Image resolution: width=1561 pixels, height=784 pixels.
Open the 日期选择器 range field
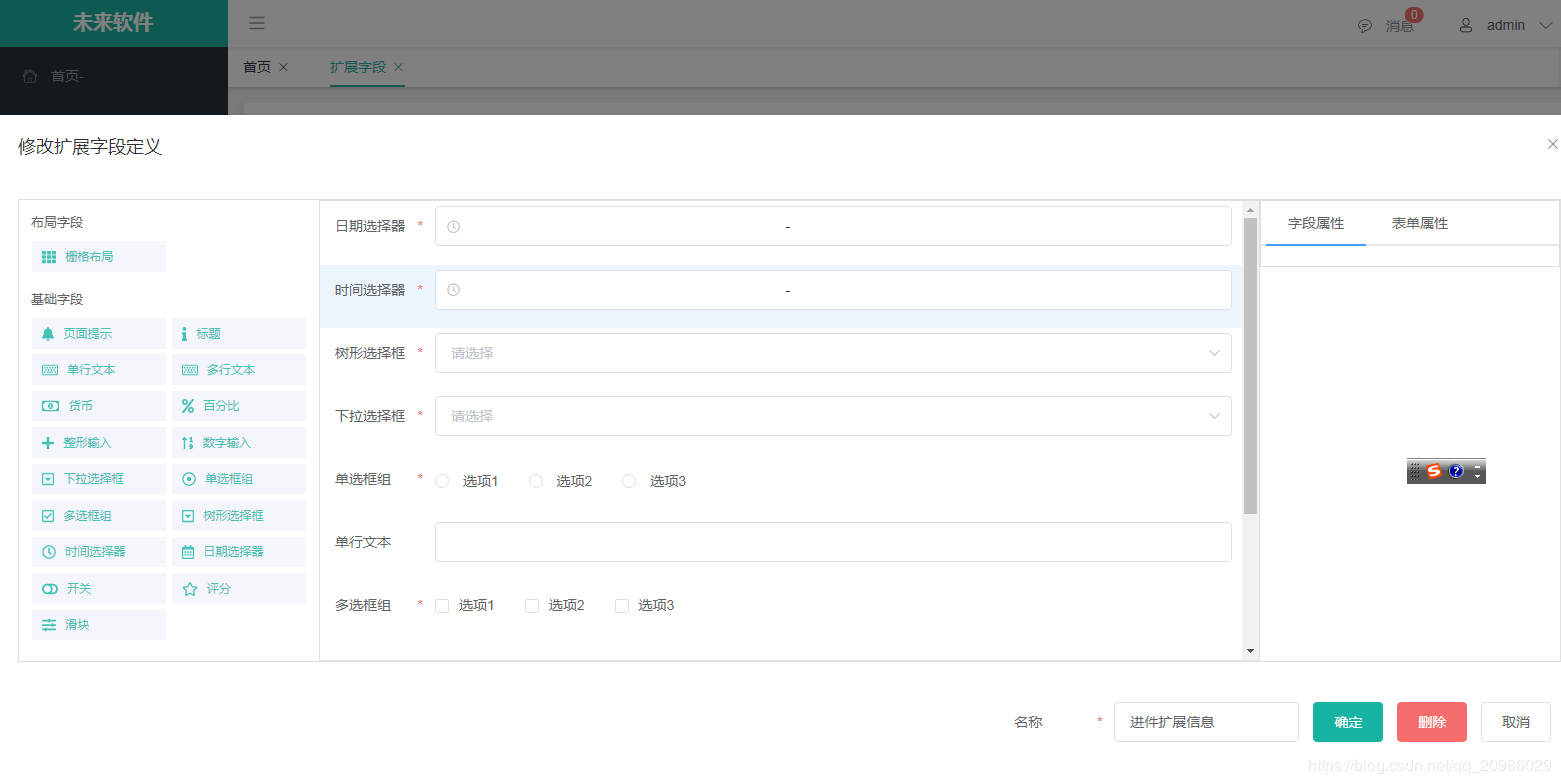(833, 226)
